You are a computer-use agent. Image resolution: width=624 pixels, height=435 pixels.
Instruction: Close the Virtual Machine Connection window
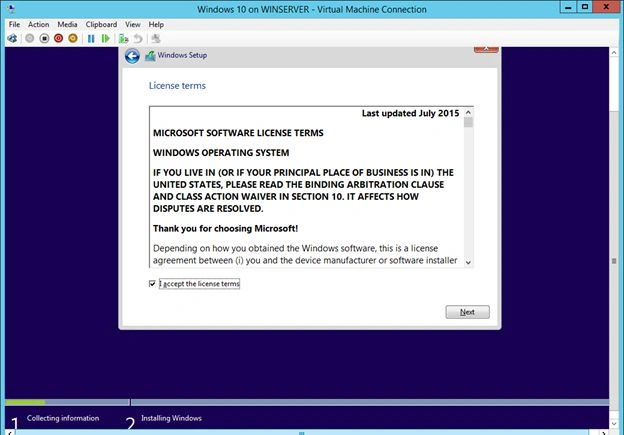607,7
